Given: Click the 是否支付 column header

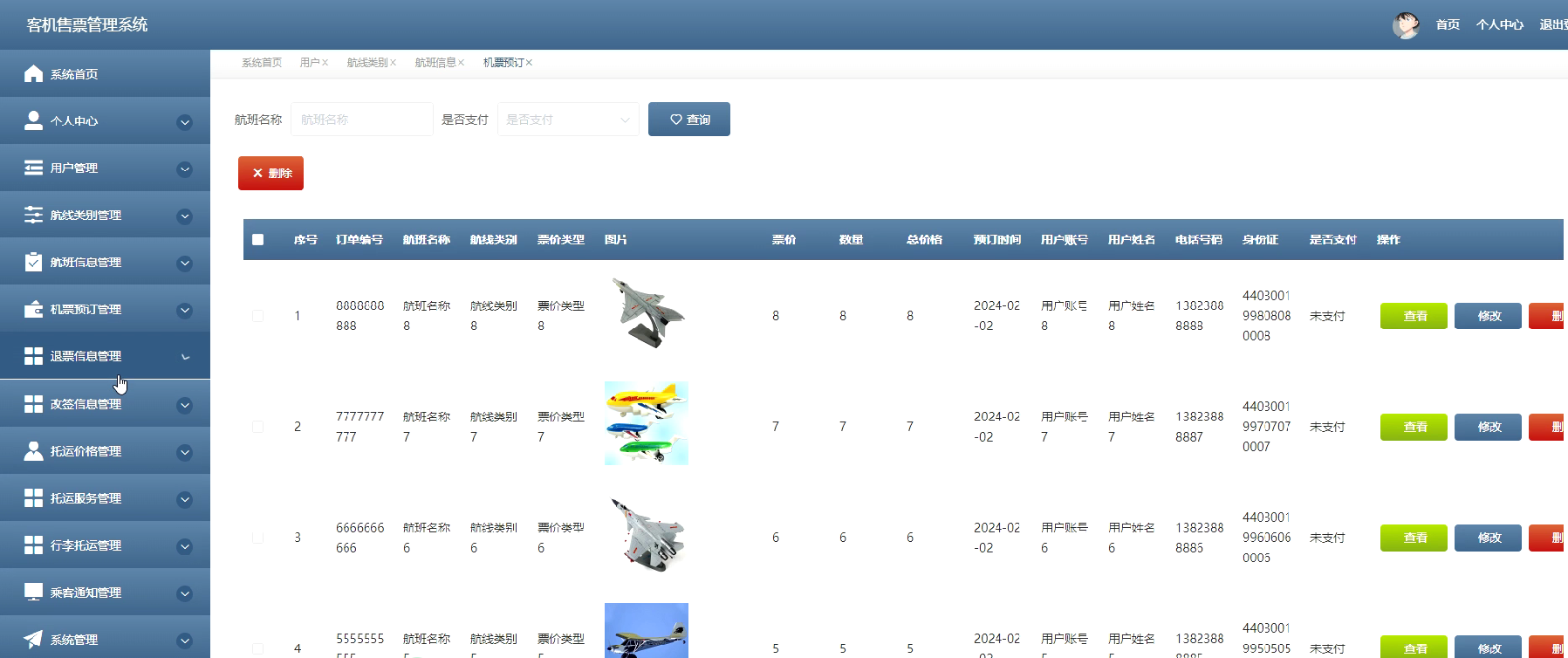Looking at the screenshot, I should pos(1333,239).
